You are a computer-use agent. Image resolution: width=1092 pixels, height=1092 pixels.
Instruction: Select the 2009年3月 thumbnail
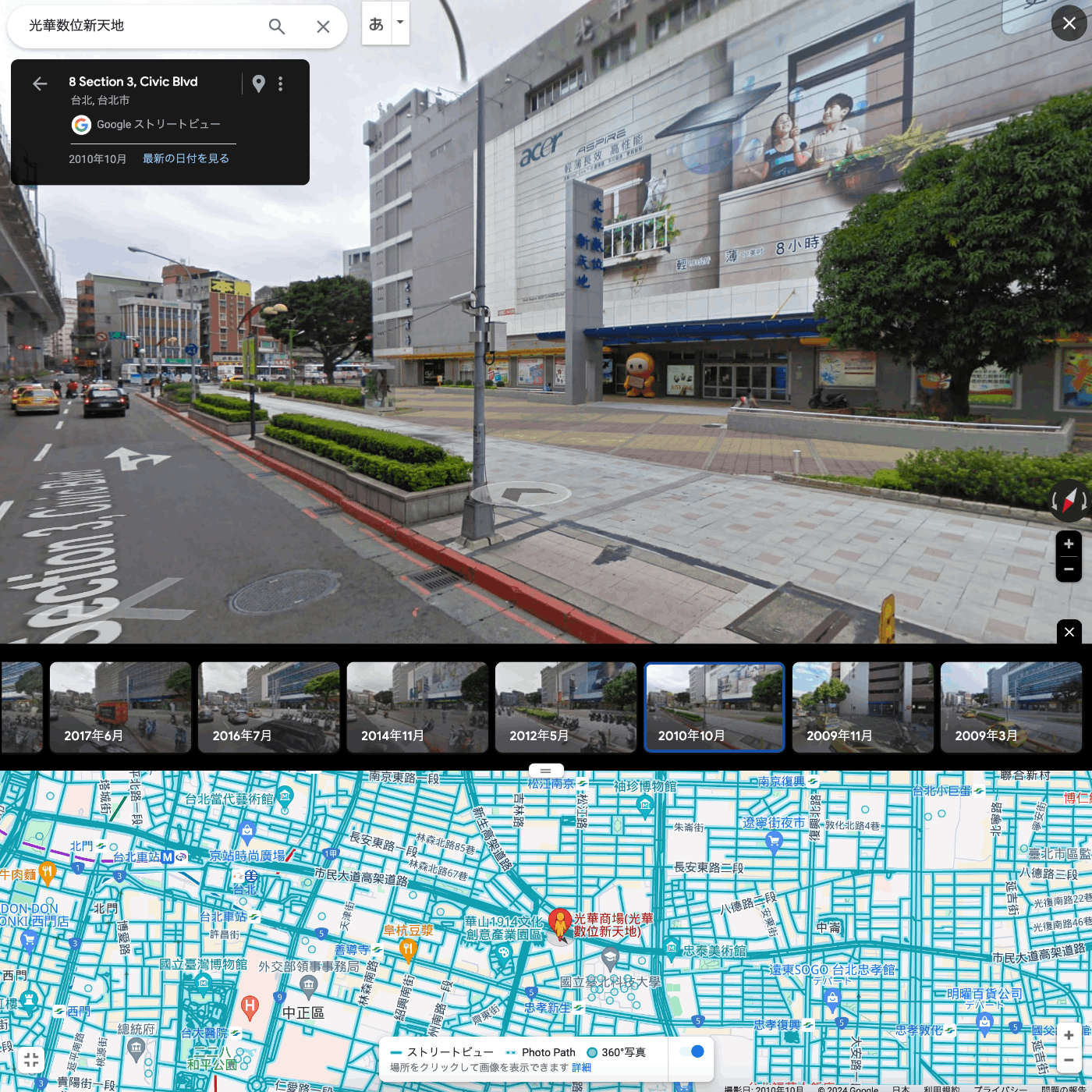(x=1011, y=707)
